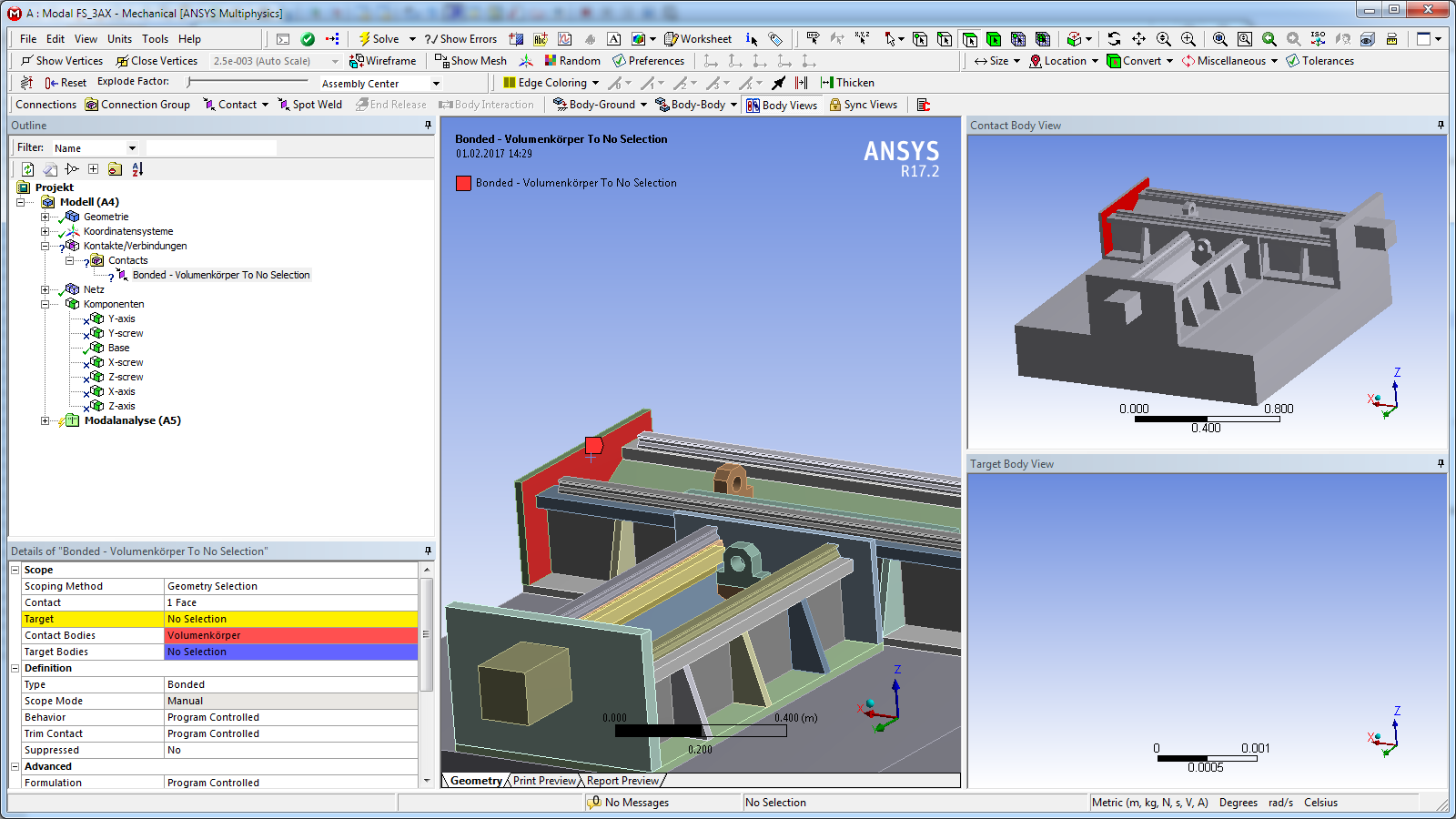Select the edge selection filter icon
This screenshot has width=1456, height=819.
point(945,39)
